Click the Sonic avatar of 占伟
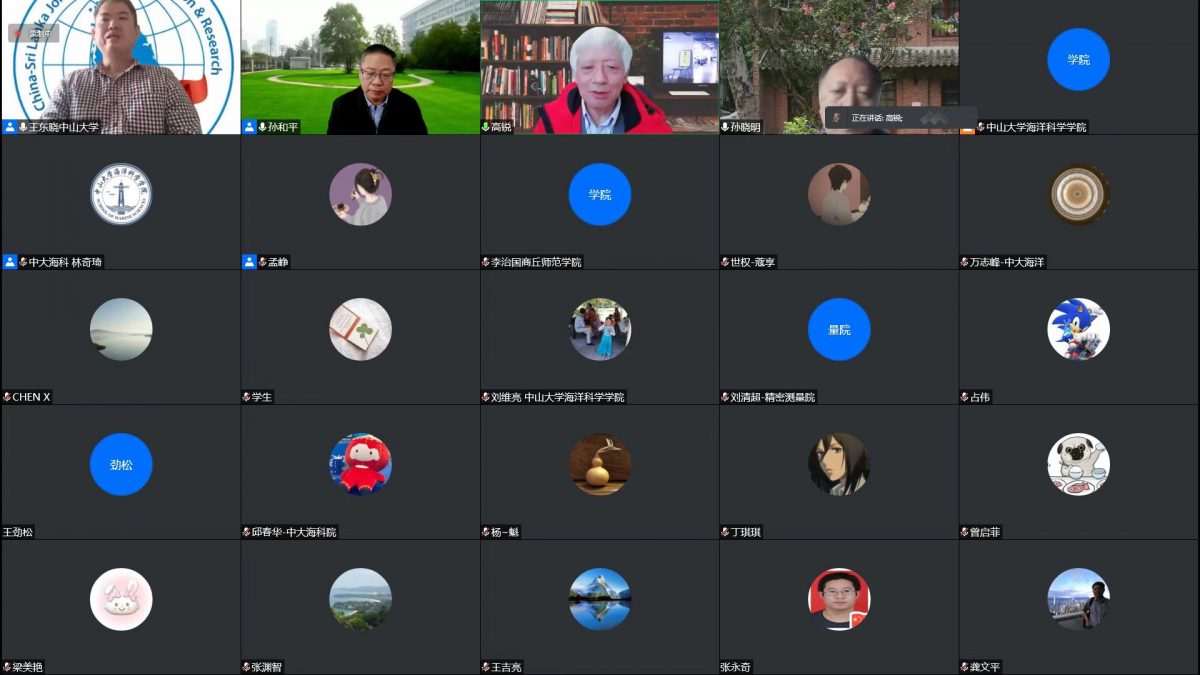The image size is (1200, 675). click(1078, 329)
